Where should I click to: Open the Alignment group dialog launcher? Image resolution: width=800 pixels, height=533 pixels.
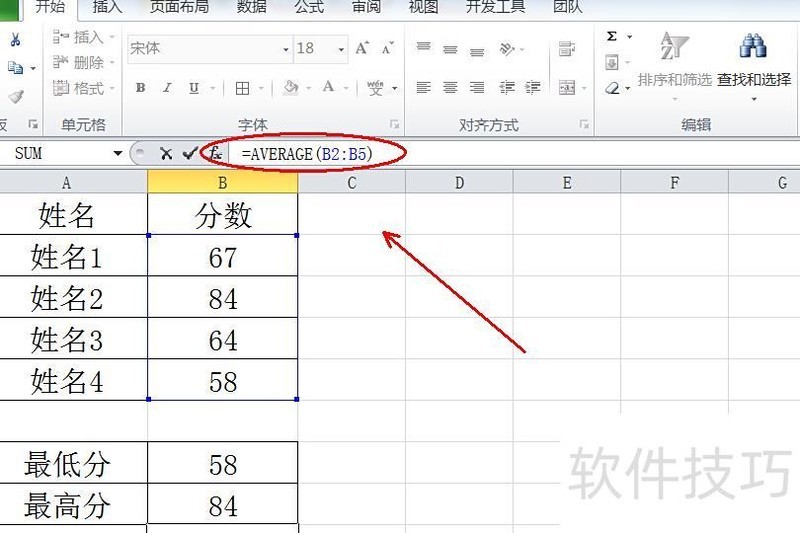[584, 124]
